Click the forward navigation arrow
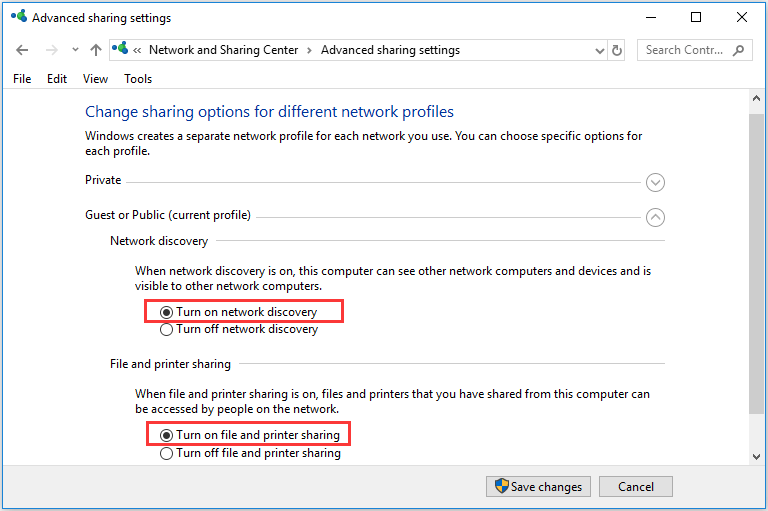Image resolution: width=768 pixels, height=511 pixels. pyautogui.click(x=51, y=50)
